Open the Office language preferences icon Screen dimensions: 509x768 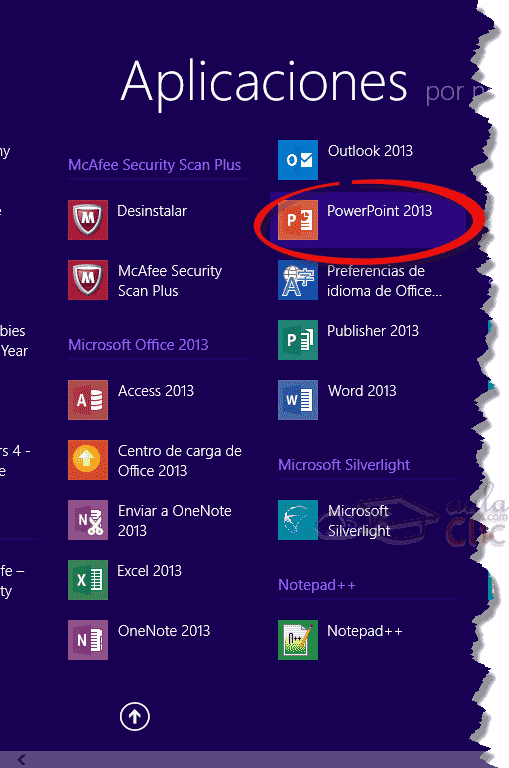pos(298,280)
